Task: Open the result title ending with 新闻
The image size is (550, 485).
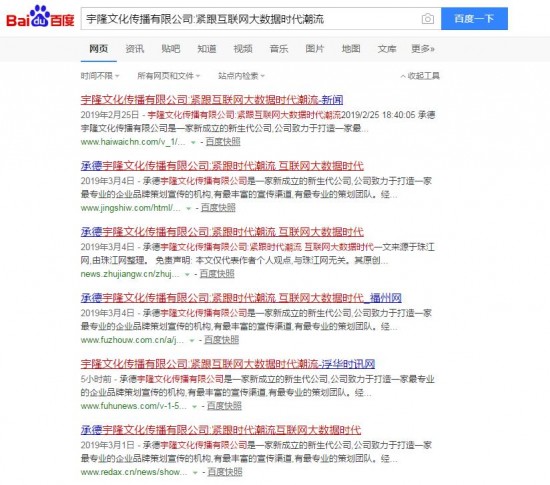Action: (212, 100)
